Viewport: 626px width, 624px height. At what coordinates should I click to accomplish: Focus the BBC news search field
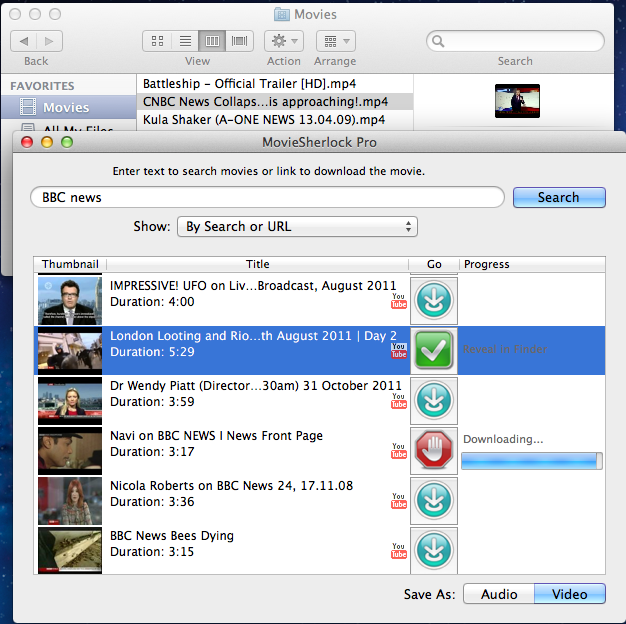[x=267, y=197]
